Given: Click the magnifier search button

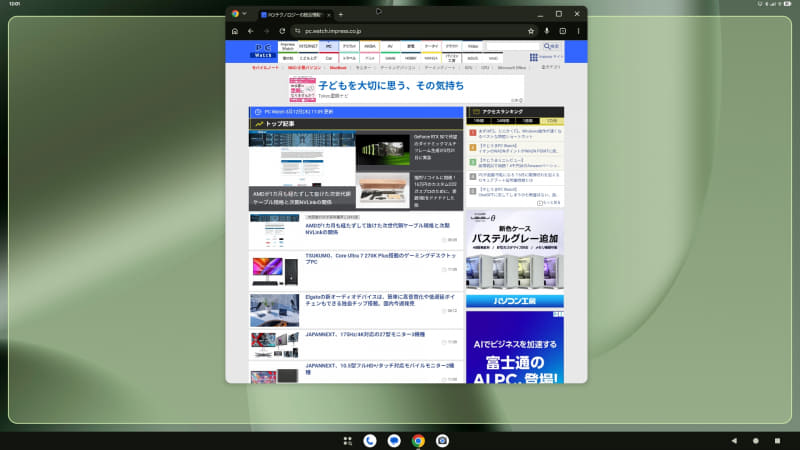Looking at the screenshot, I should click(551, 46).
